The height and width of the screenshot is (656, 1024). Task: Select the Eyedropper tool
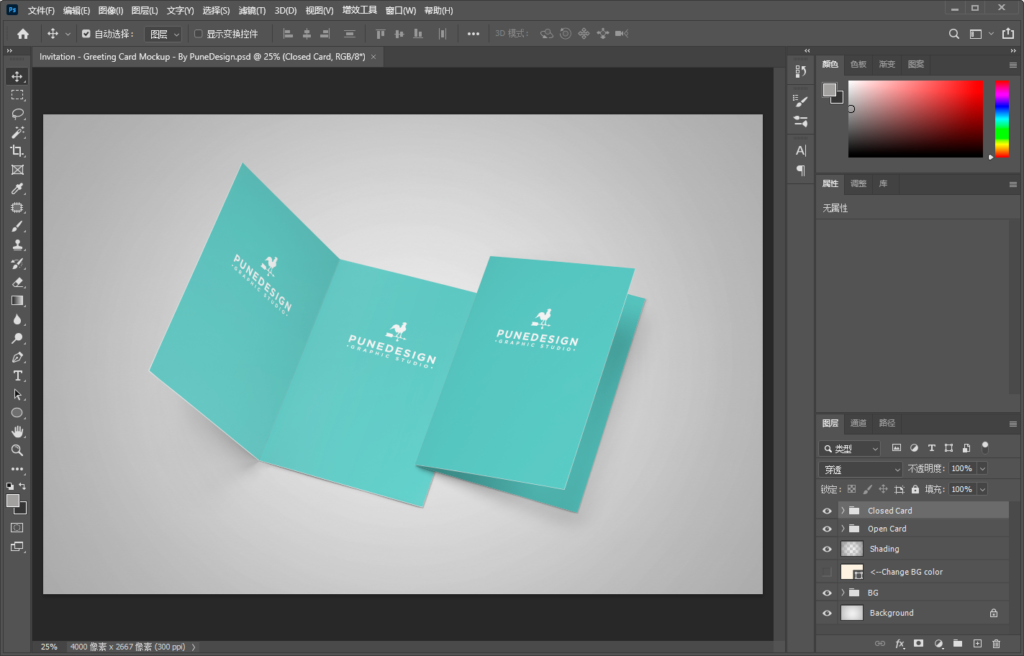(x=17, y=189)
